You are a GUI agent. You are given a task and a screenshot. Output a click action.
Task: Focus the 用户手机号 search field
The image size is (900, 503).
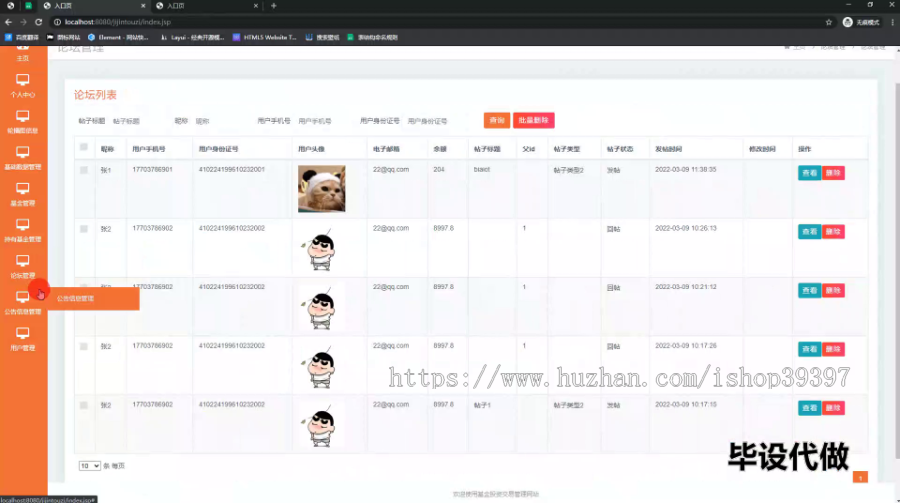point(323,121)
